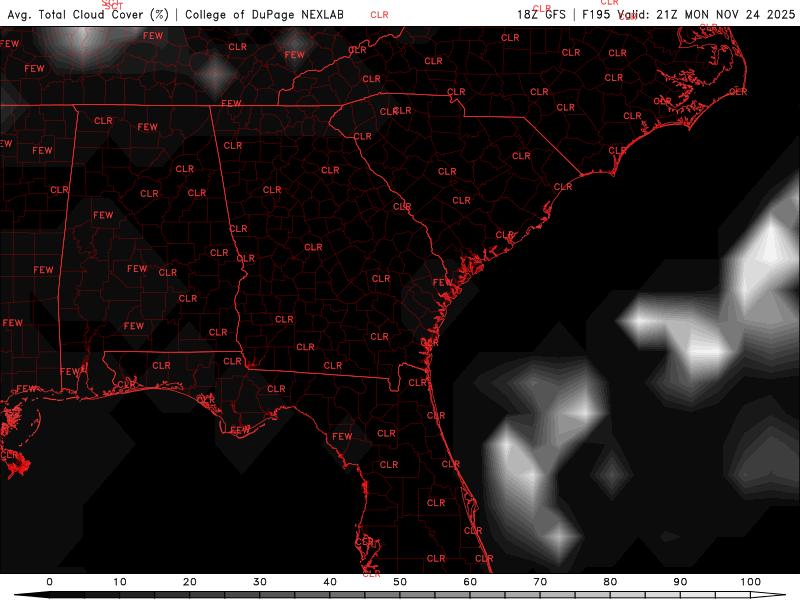Image resolution: width=800 pixels, height=600 pixels.
Task: Click the '70' label on the color scale
Action: click(540, 582)
